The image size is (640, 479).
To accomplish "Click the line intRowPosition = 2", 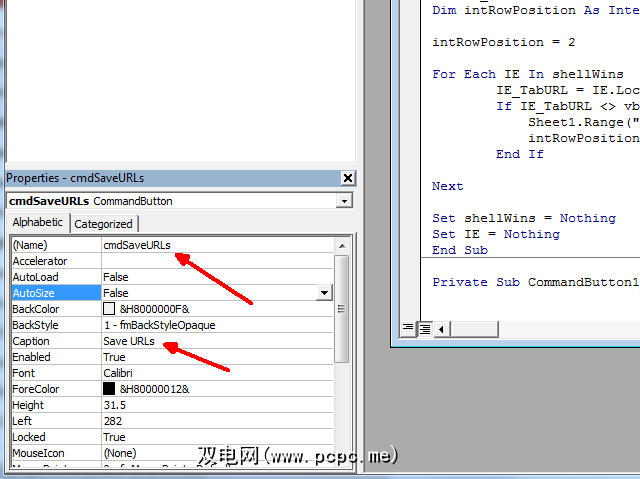I will 504,42.
